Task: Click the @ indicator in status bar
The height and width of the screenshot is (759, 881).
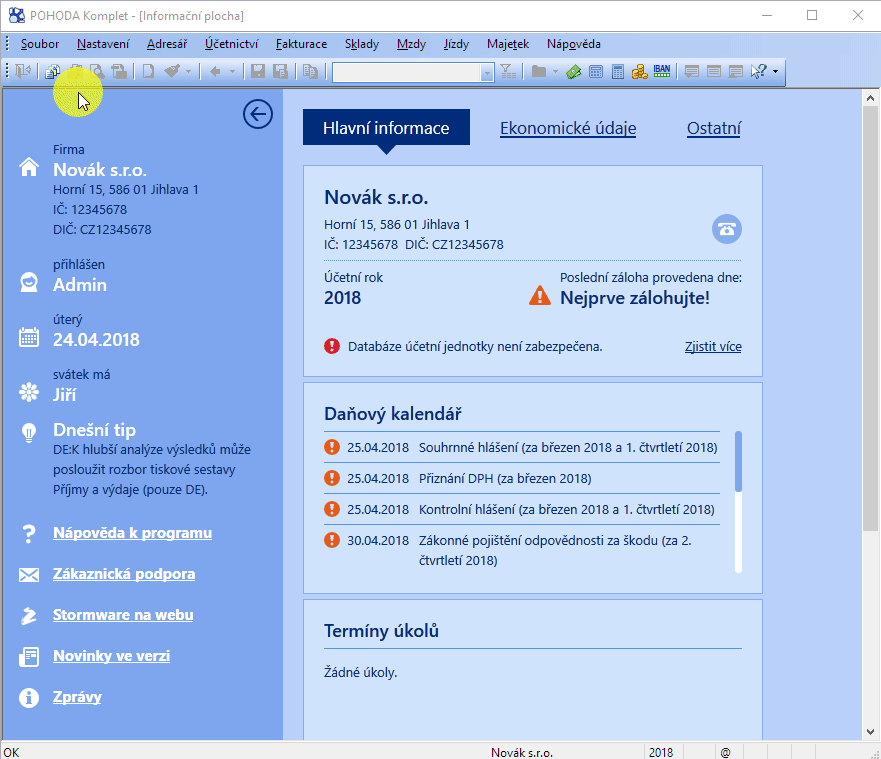Action: click(725, 752)
